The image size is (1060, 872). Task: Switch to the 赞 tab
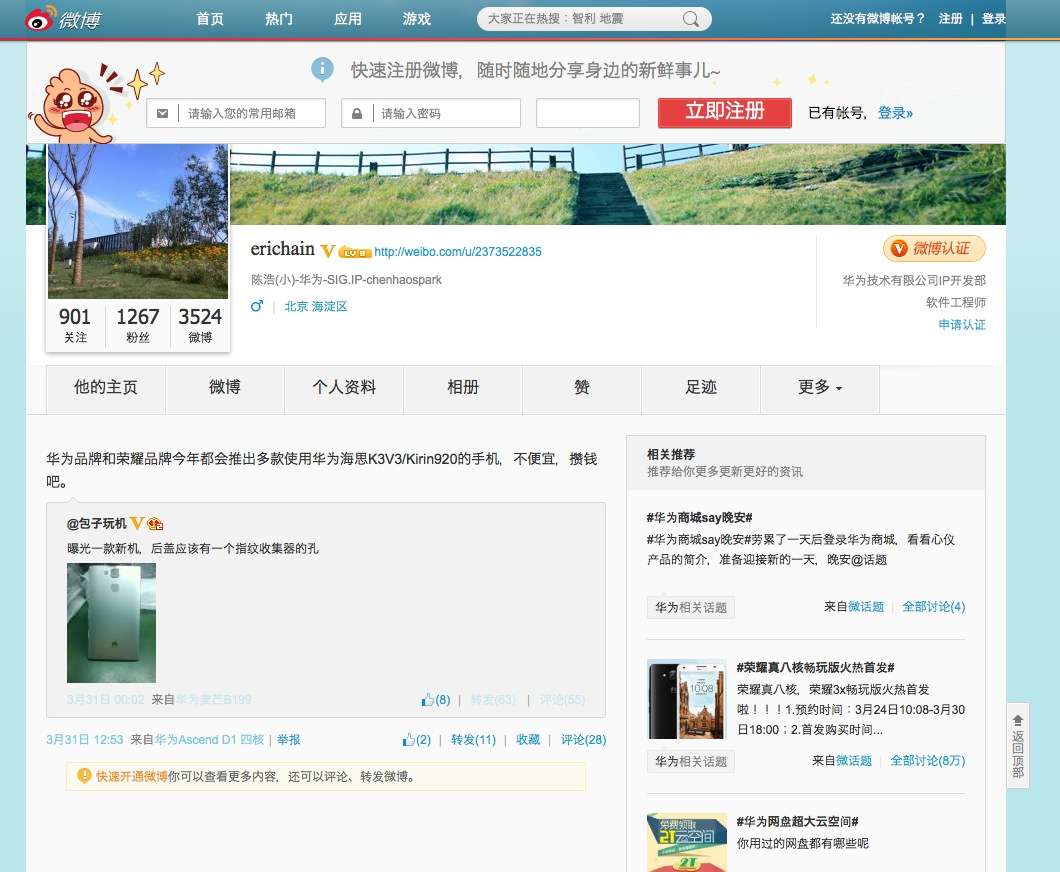(x=581, y=387)
